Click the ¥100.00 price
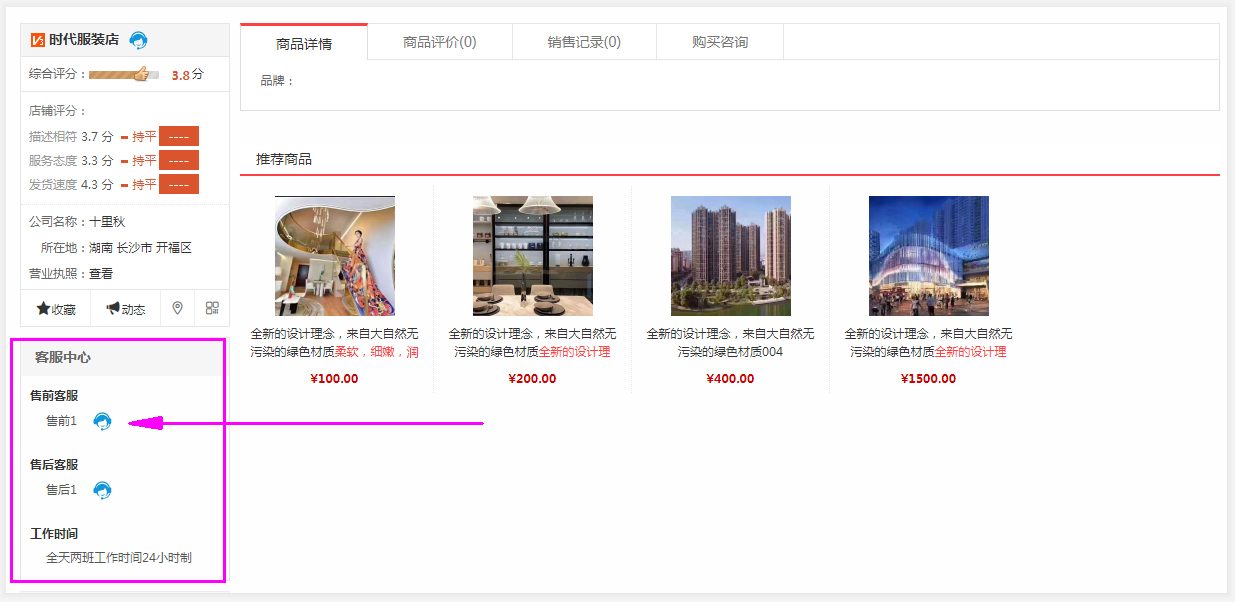 (x=335, y=379)
